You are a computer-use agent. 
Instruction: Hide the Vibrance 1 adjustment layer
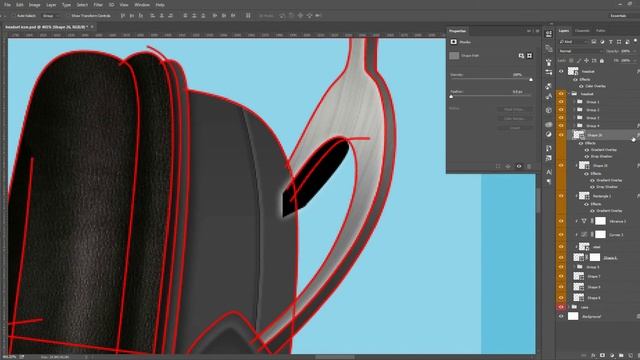click(561, 221)
